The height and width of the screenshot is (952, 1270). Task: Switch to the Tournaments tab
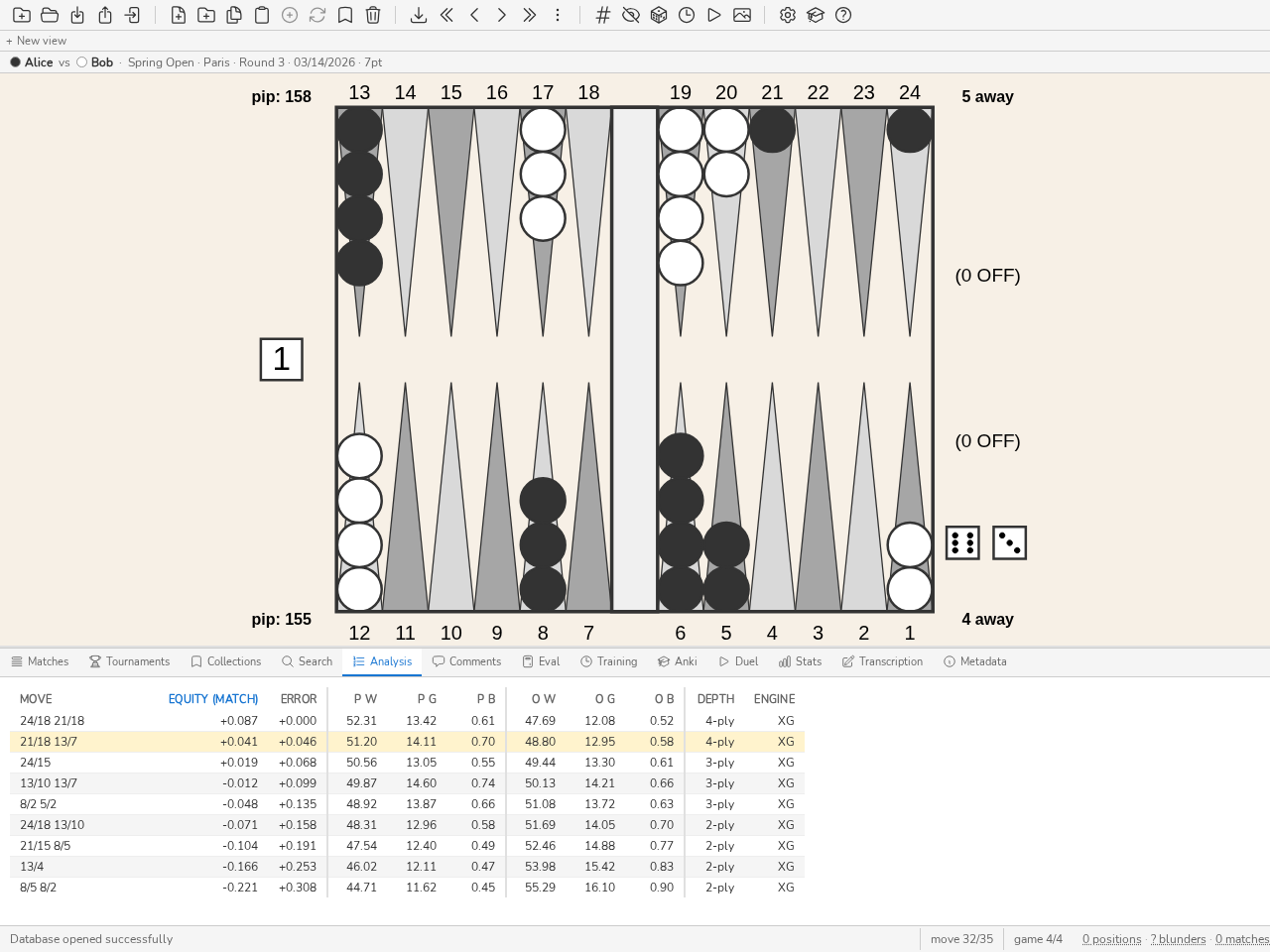(x=129, y=661)
